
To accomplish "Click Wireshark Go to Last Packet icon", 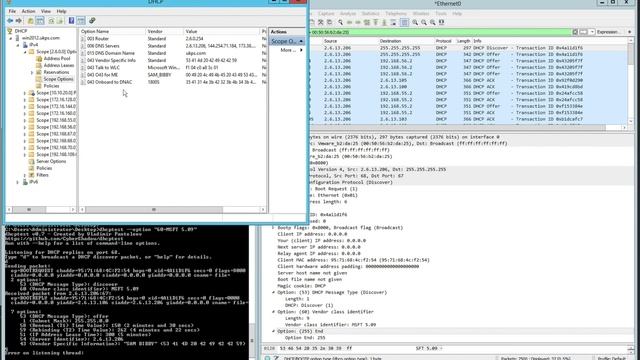I will 384,22.
